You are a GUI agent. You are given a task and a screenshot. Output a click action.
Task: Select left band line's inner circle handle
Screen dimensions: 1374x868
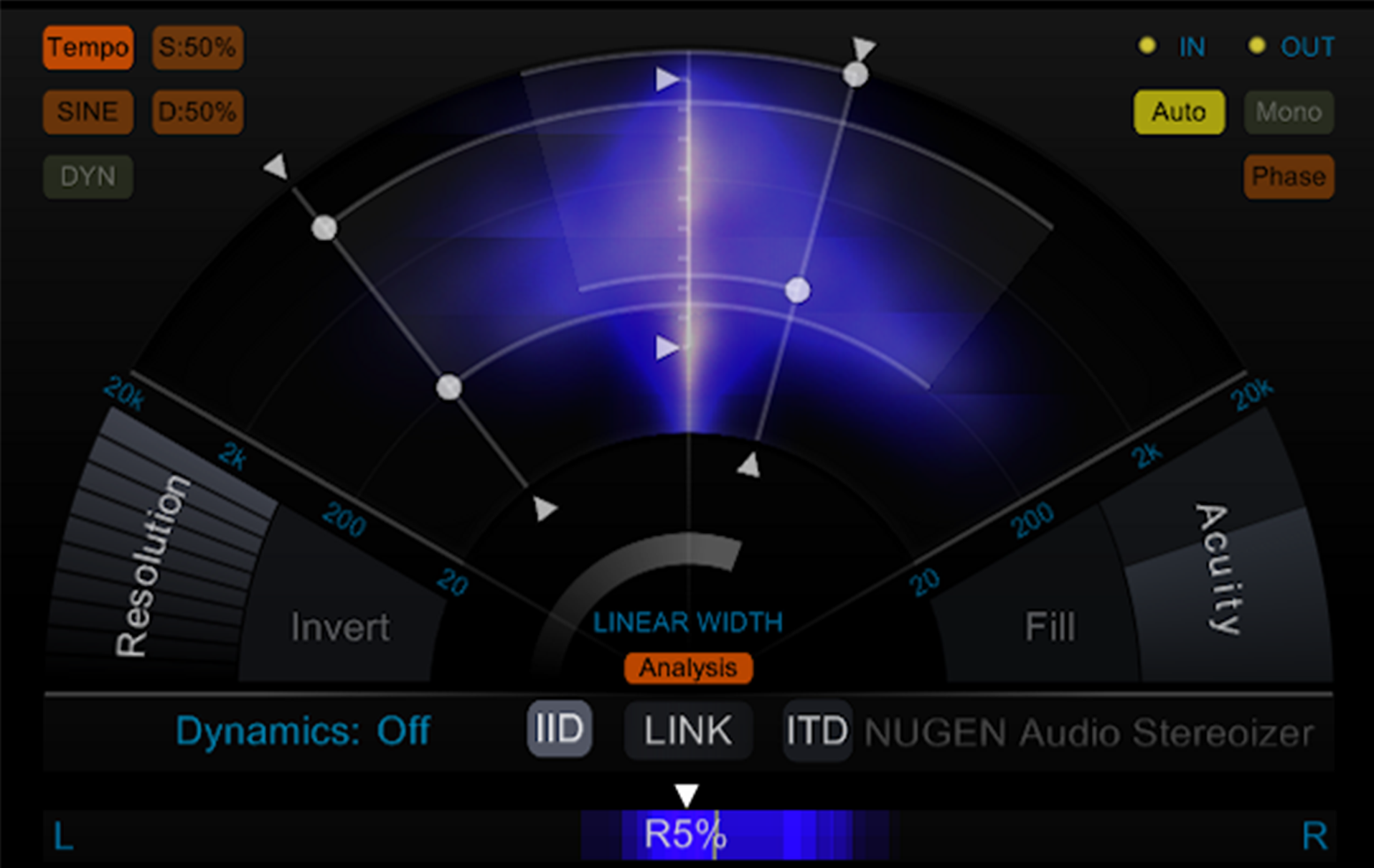tap(449, 387)
